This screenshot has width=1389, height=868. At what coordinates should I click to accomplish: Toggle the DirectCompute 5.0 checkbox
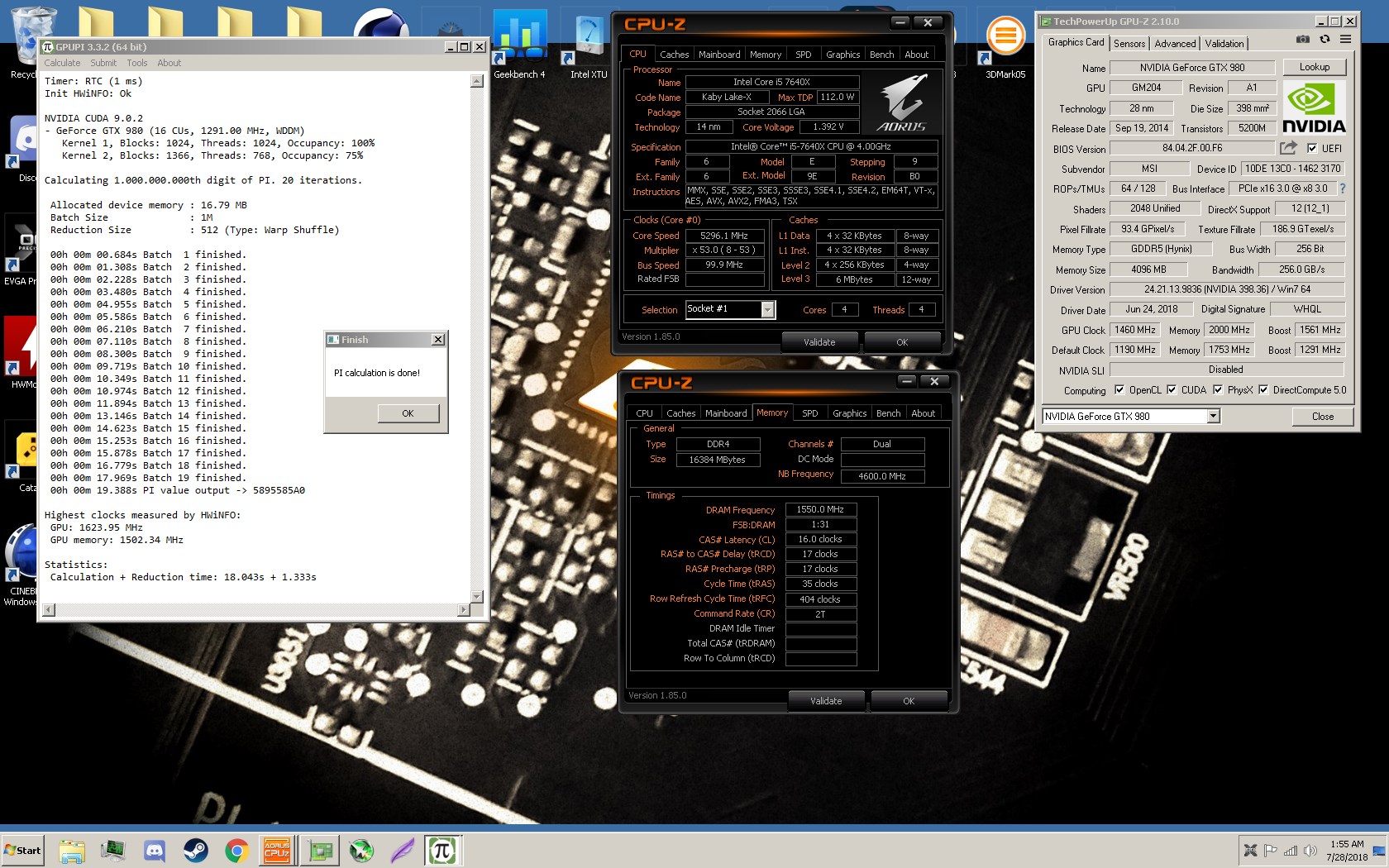click(x=1263, y=390)
